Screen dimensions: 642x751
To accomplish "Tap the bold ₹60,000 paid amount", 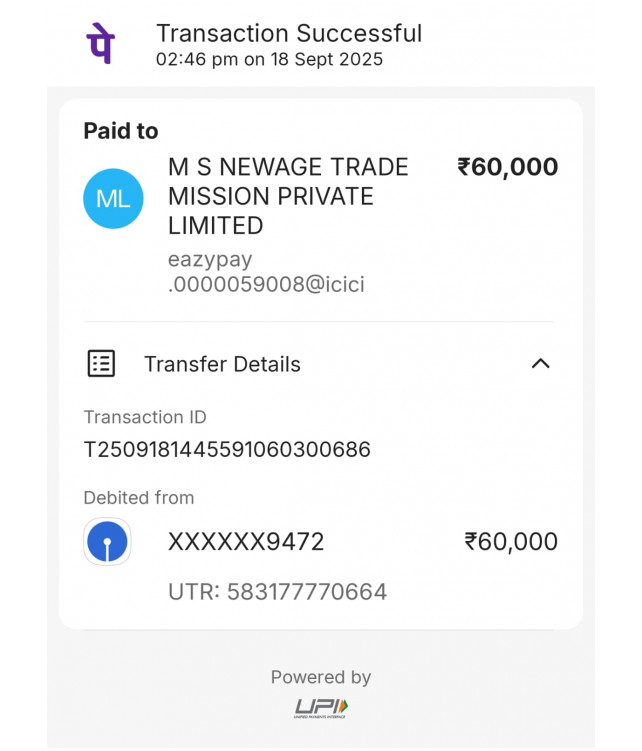I will click(x=508, y=167).
